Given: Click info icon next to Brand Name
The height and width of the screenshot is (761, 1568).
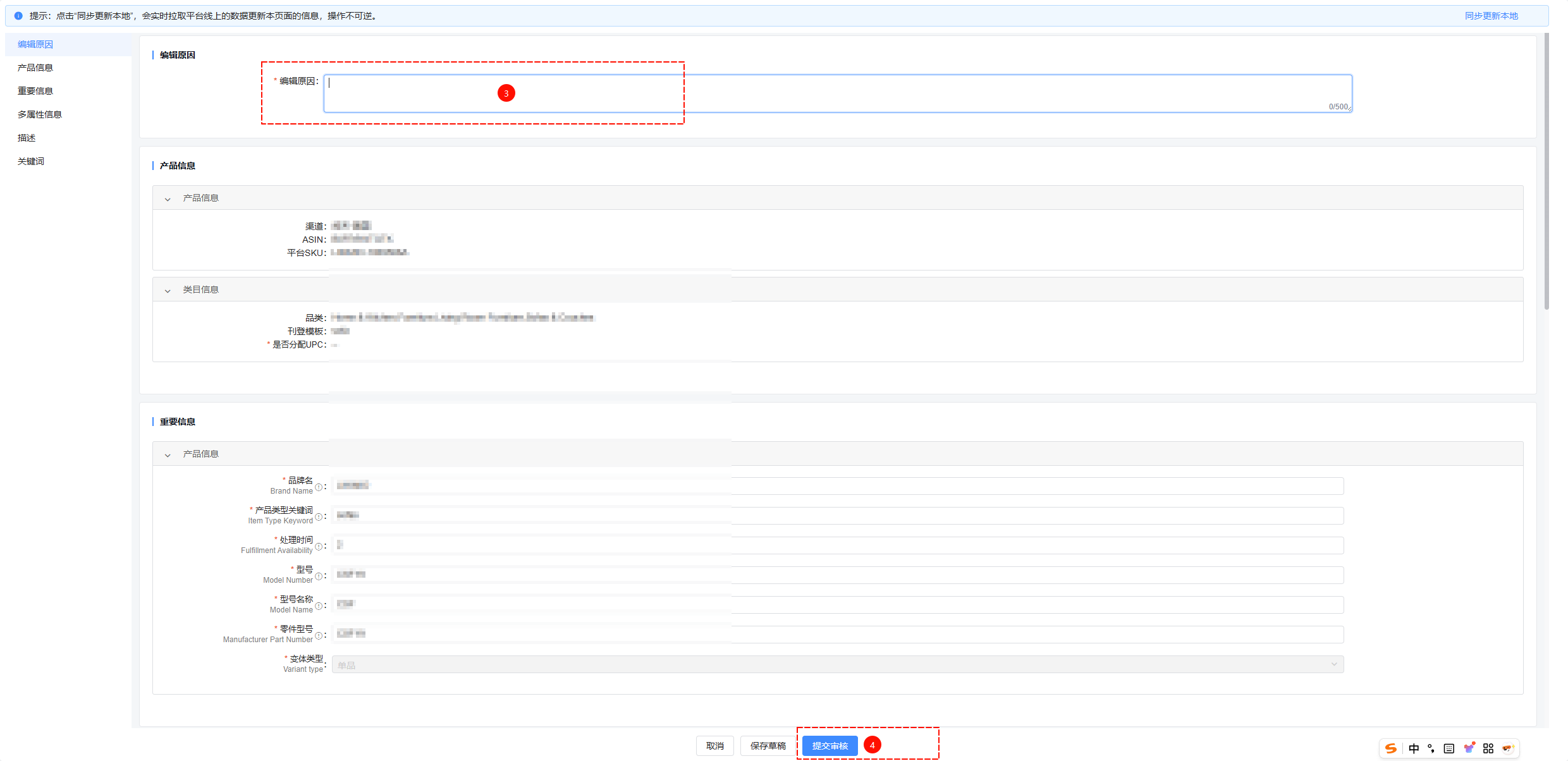Looking at the screenshot, I should click(319, 487).
